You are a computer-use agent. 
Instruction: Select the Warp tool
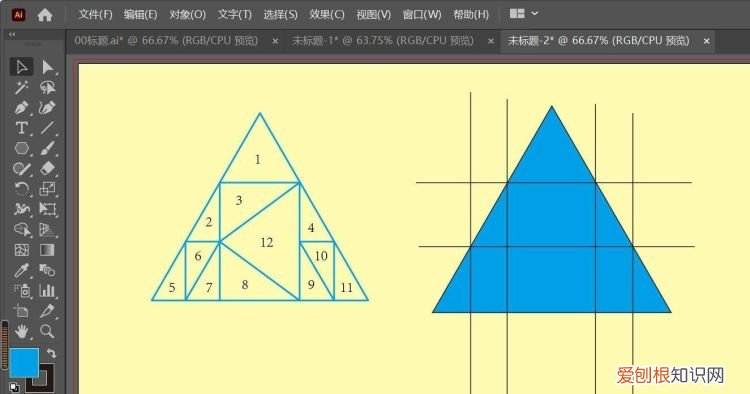pos(22,209)
